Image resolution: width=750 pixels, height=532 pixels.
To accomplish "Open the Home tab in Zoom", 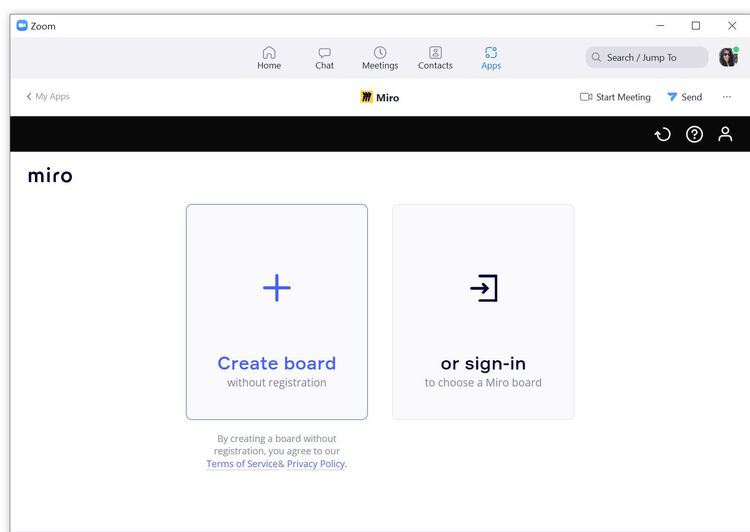I will (269, 58).
